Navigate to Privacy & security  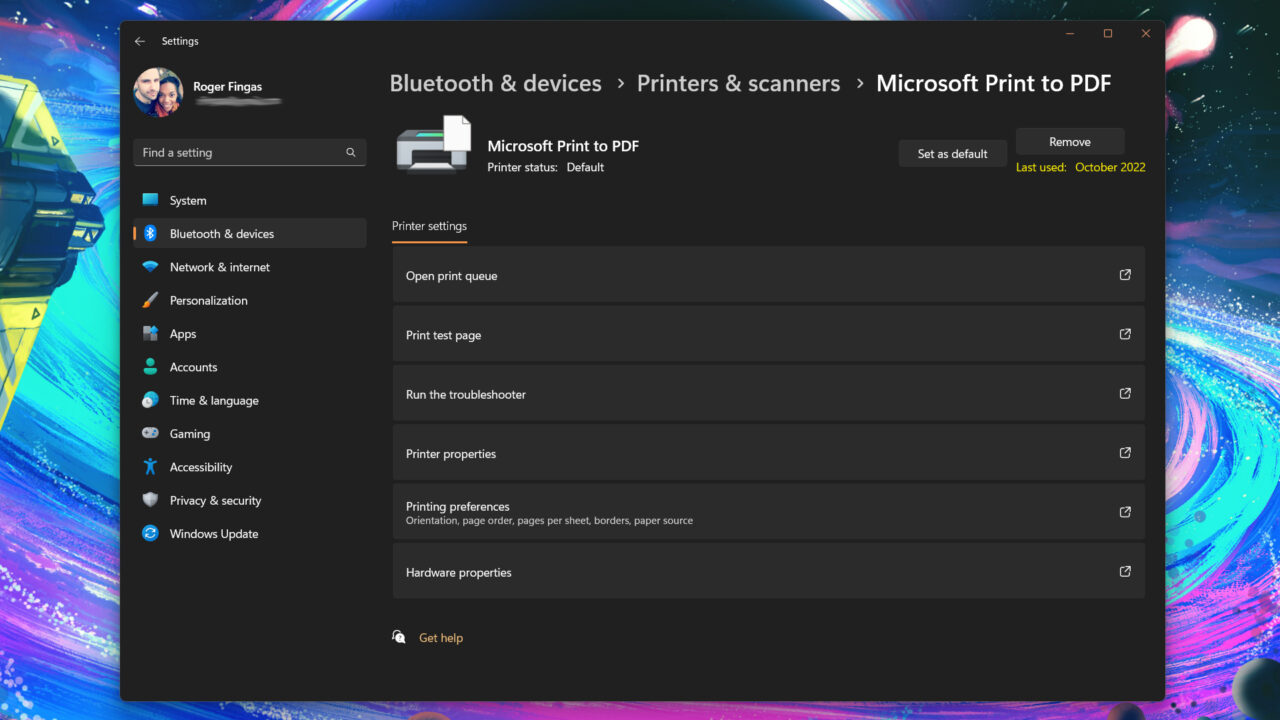pyautogui.click(x=215, y=501)
